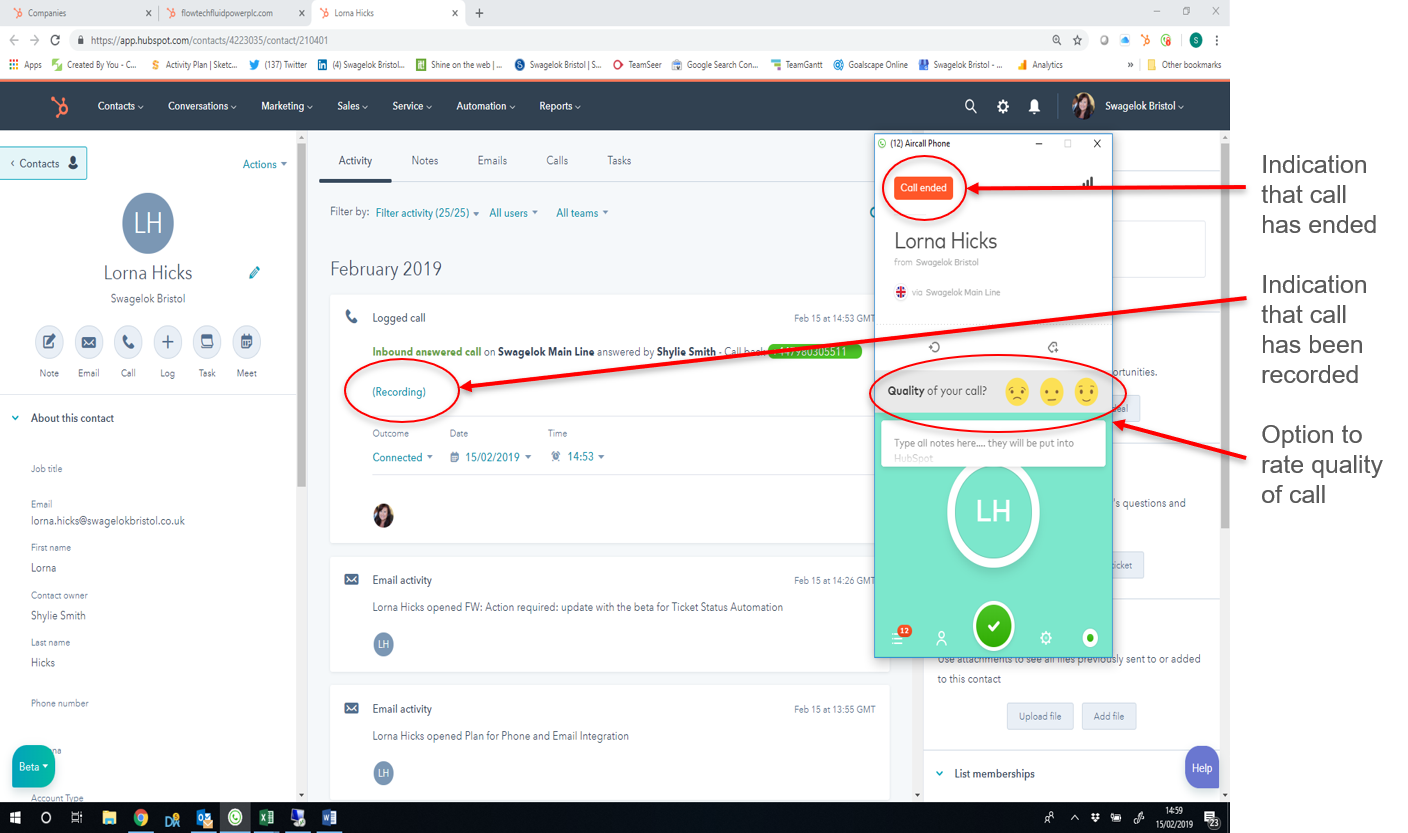Create a Note for Lorna Hicks
Screen dimensions: 1408x833
click(49, 342)
